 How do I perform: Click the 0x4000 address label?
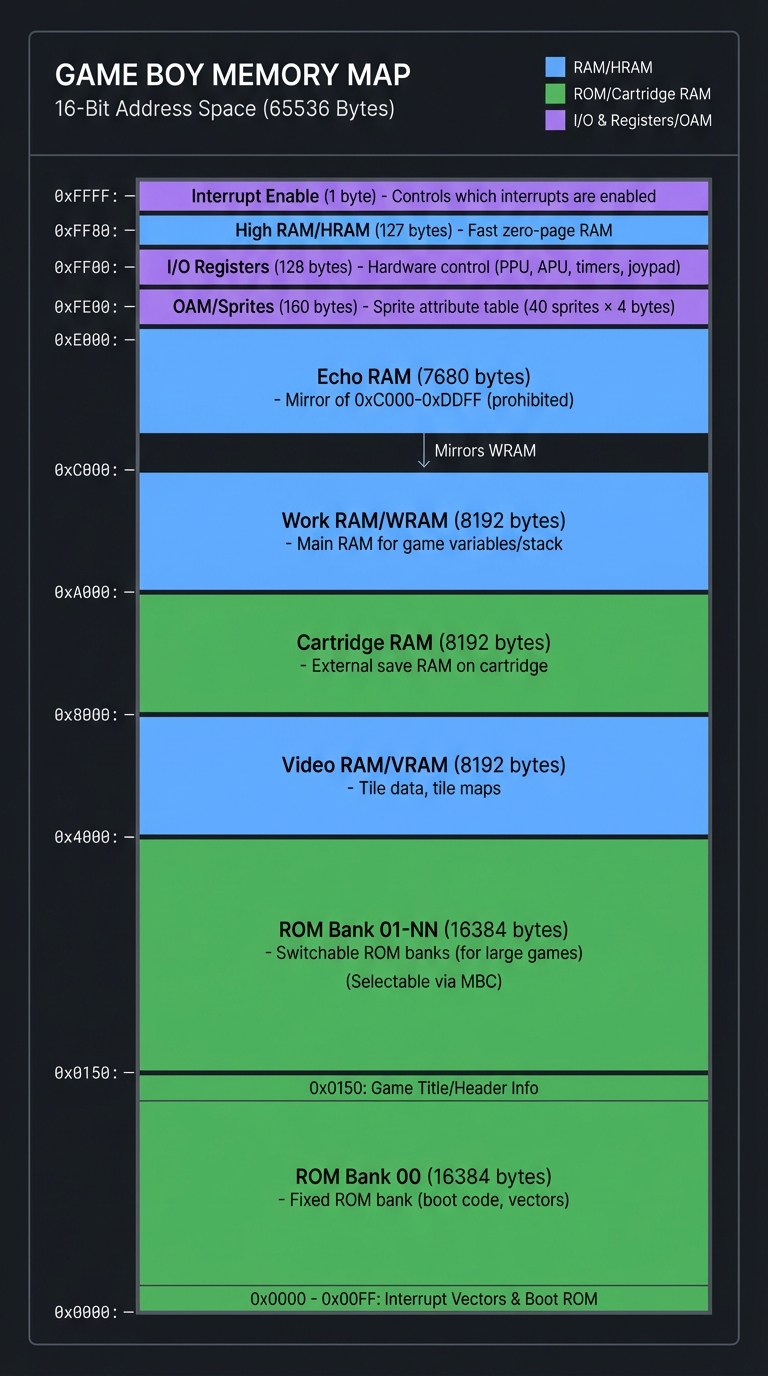86,837
